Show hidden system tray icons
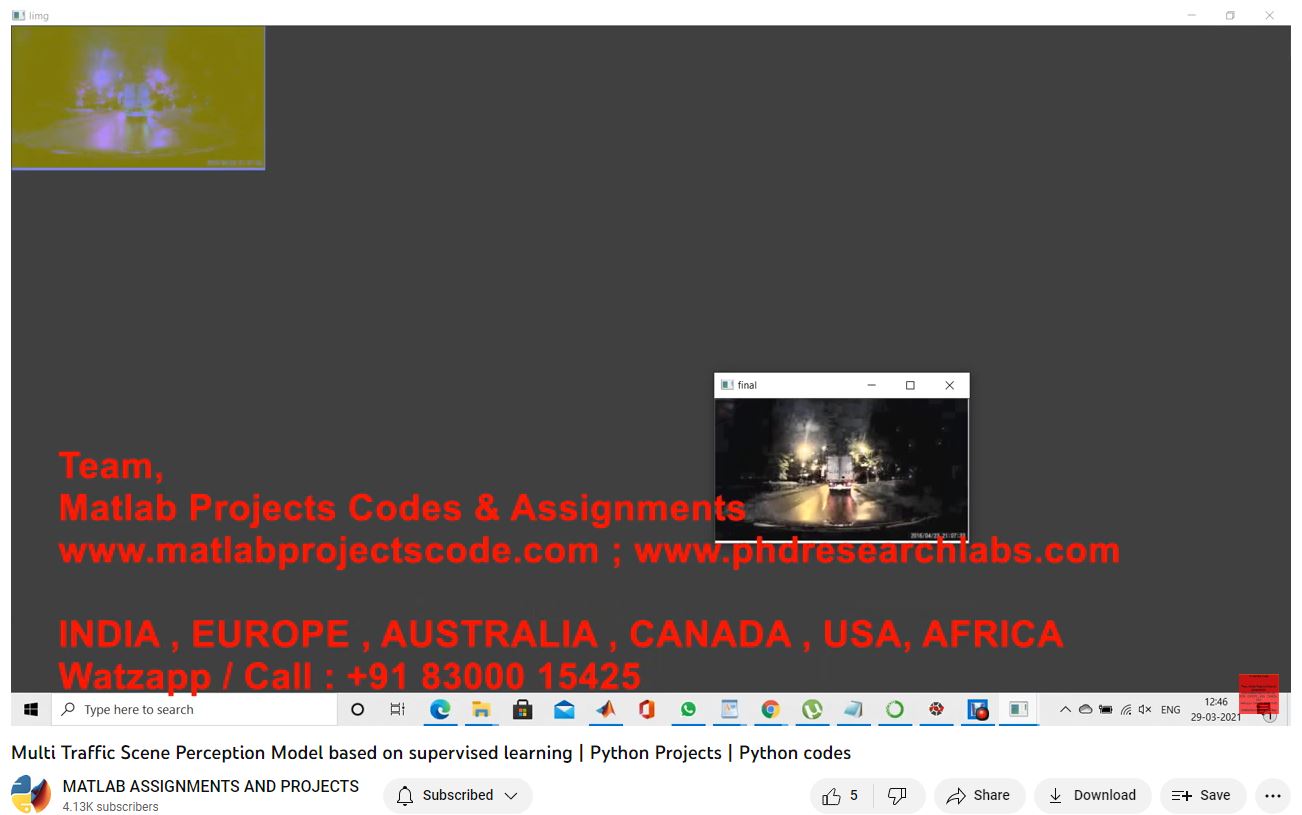This screenshot has width=1302, height=815. 1065,710
